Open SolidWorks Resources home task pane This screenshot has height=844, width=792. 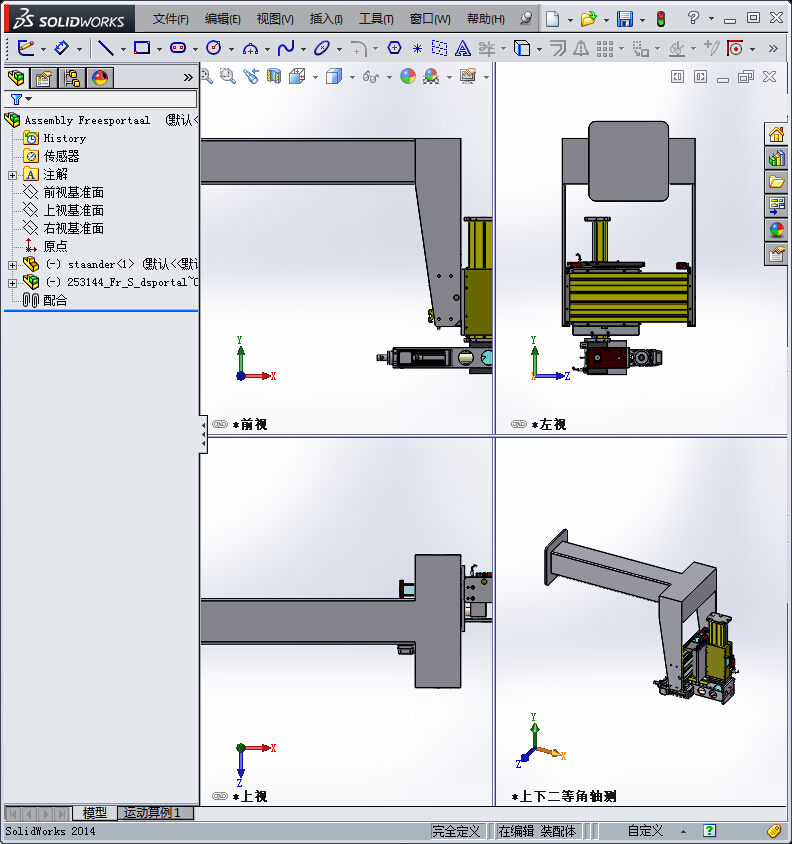pos(776,134)
